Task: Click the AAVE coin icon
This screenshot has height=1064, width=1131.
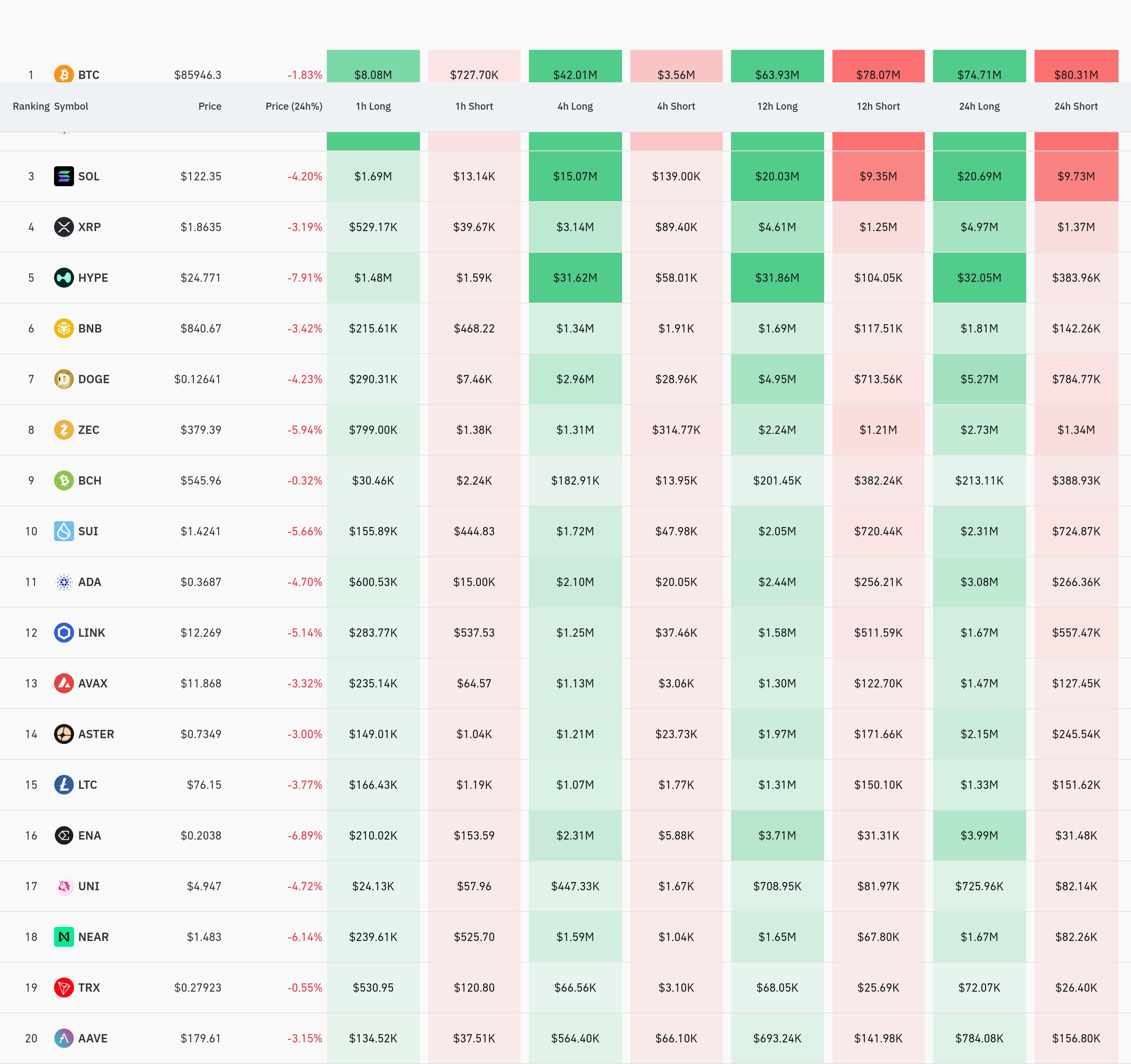Action: (64, 1038)
